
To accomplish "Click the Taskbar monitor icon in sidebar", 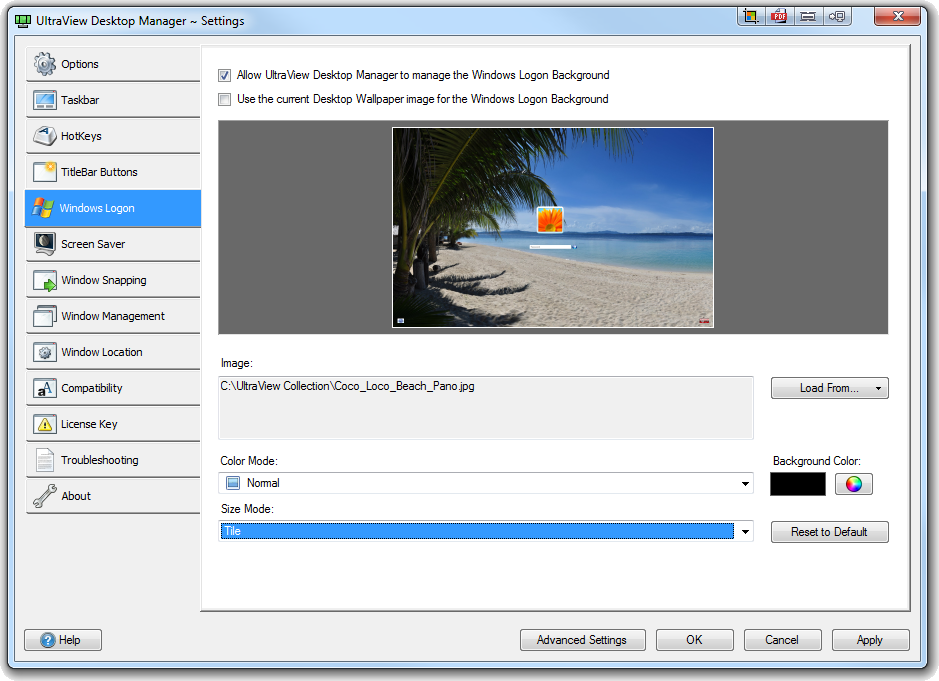I will pos(45,100).
